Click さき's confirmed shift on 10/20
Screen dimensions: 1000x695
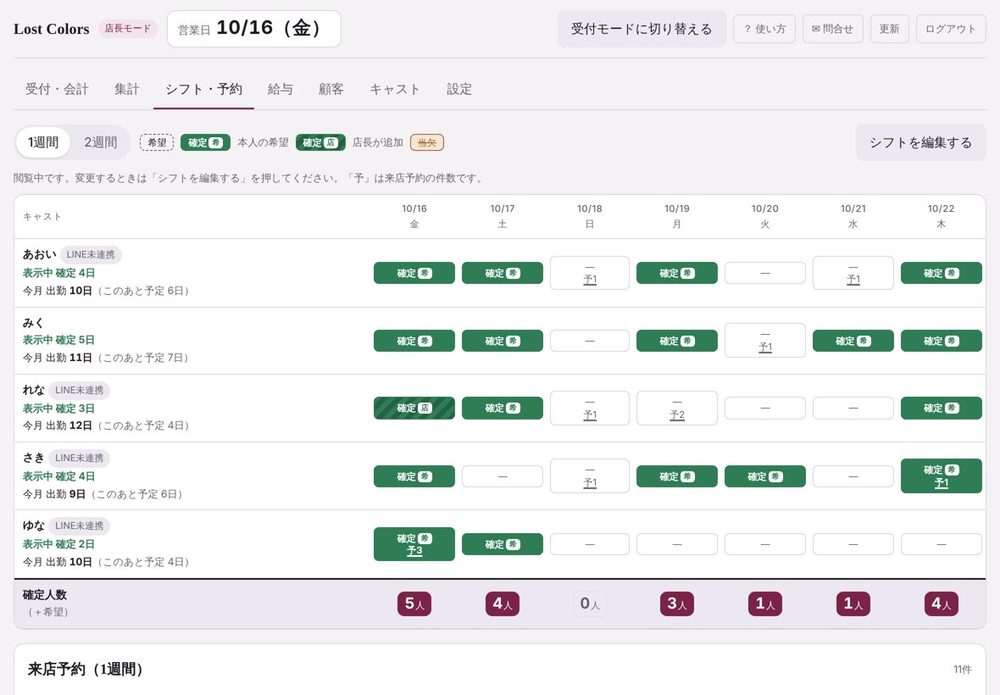(765, 476)
